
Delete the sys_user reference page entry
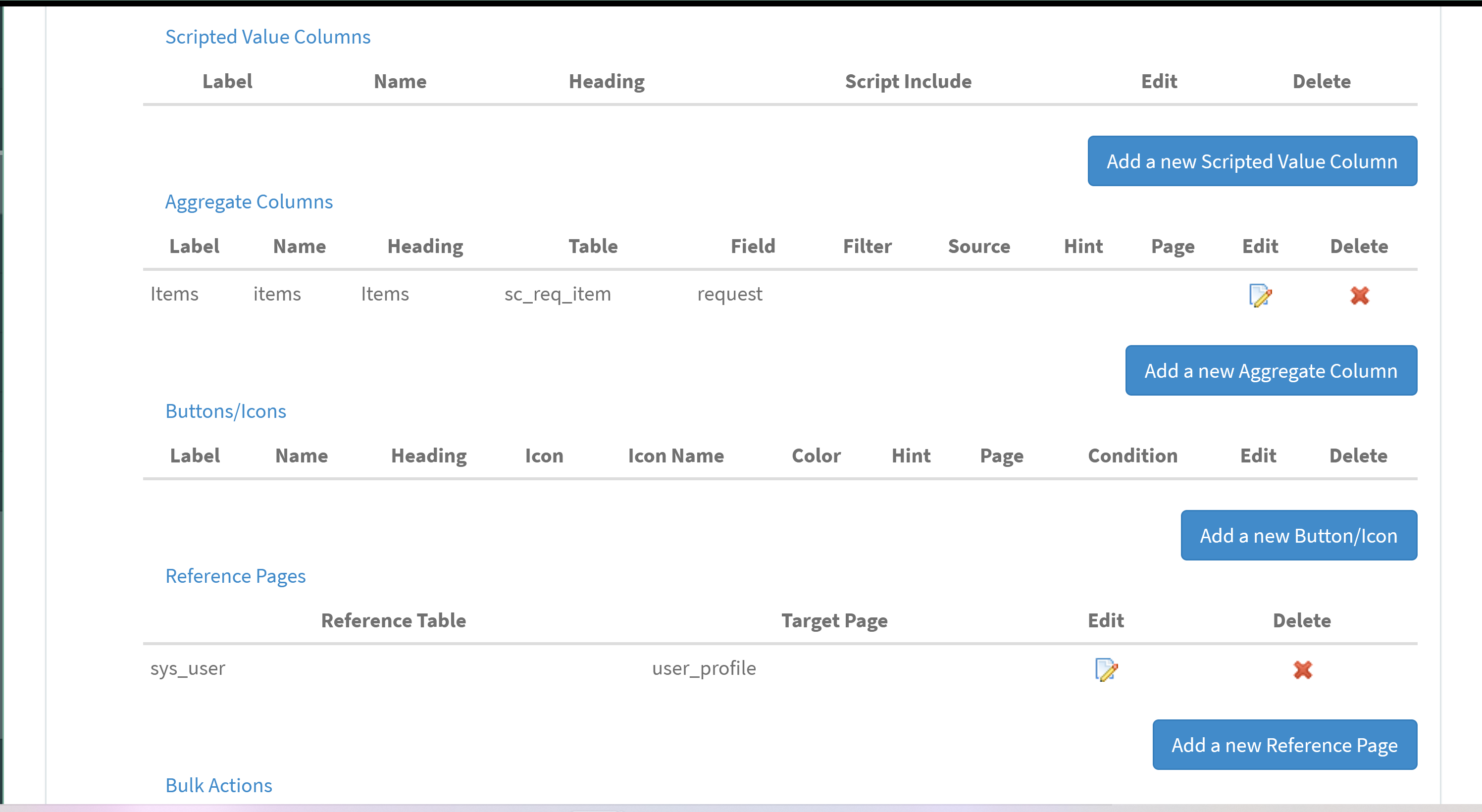click(1302, 669)
